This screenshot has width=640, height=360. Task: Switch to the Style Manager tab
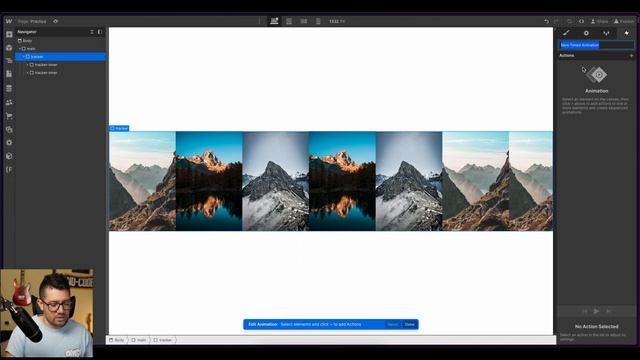[x=606, y=33]
